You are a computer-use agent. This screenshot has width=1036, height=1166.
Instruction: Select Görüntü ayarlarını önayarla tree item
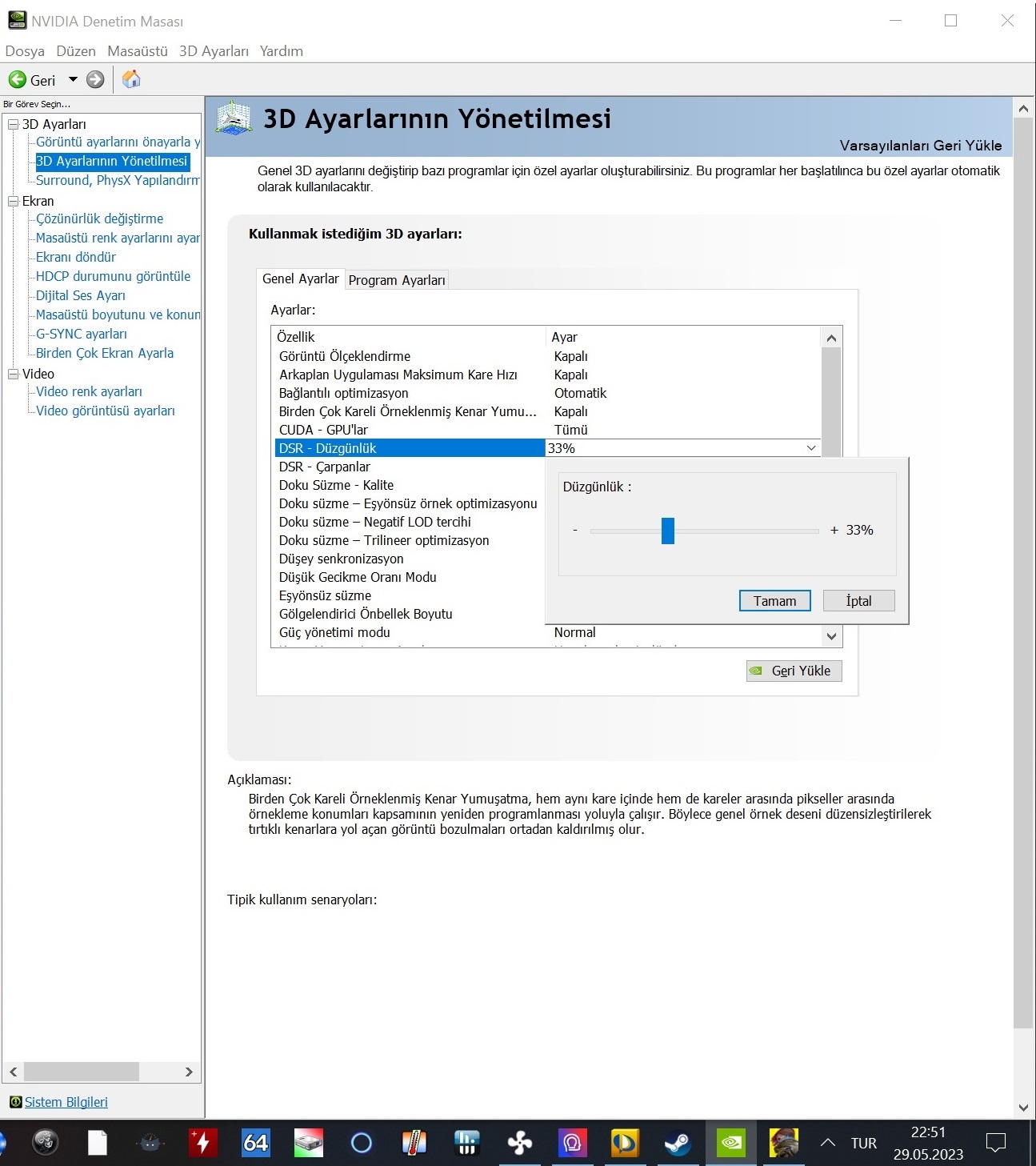(x=118, y=142)
